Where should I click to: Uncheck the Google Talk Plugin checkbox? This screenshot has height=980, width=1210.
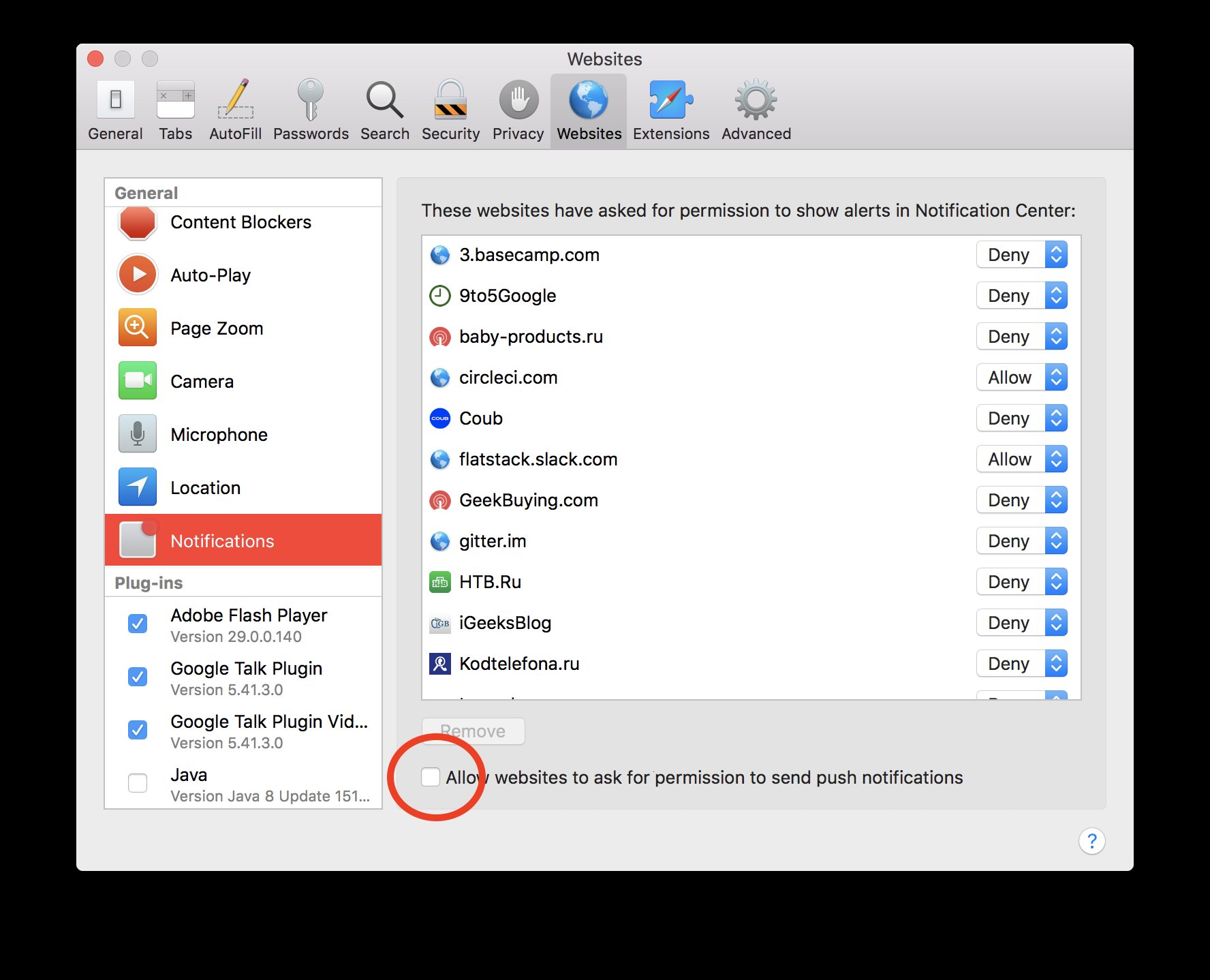(138, 677)
